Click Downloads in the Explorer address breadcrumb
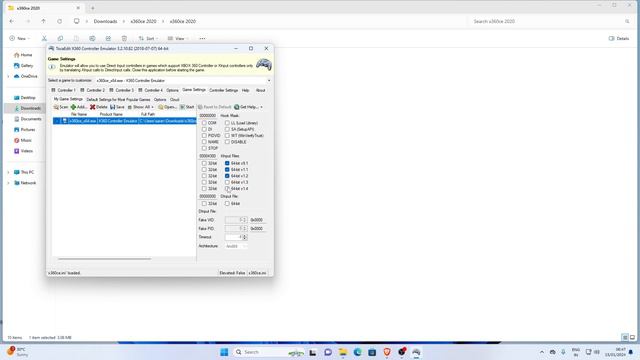This screenshot has width=640, height=360. pos(105,21)
